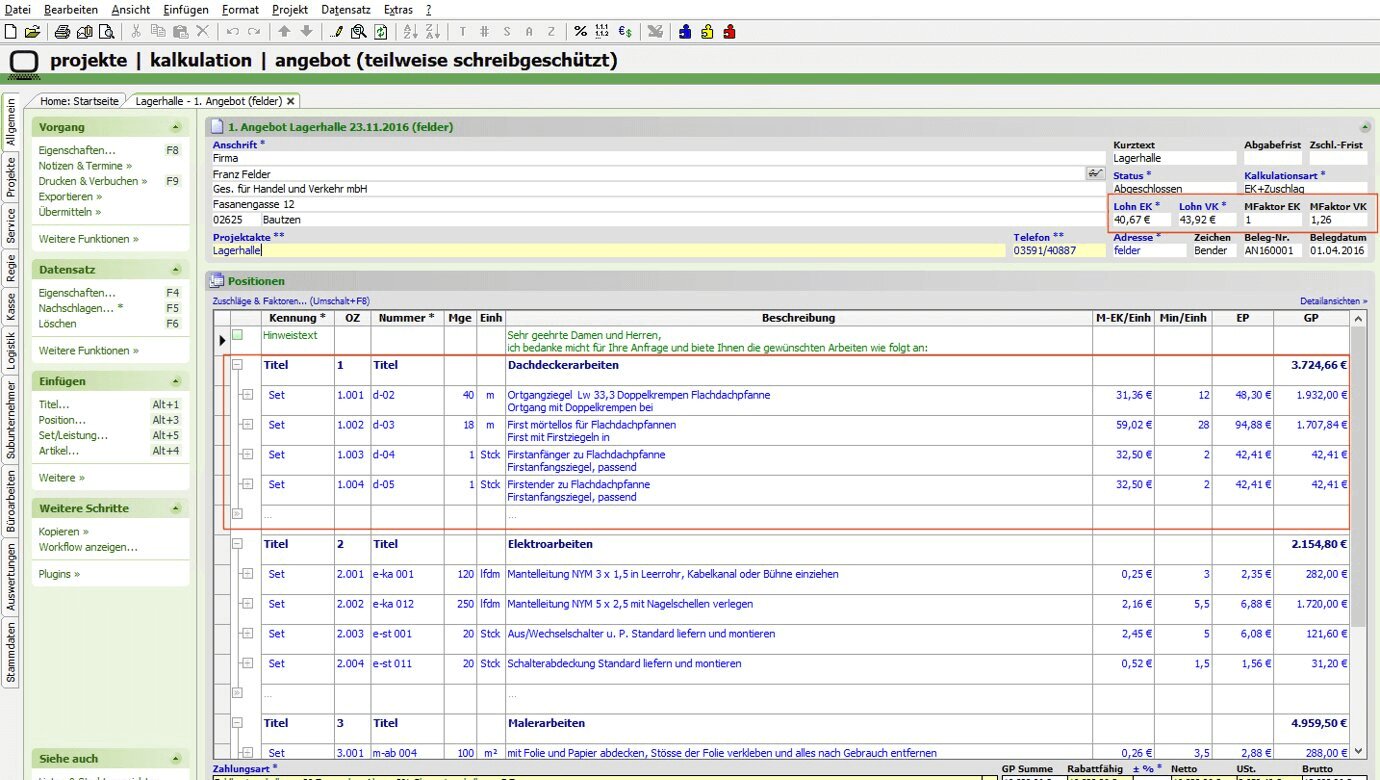This screenshot has width=1380, height=780.
Task: Open the Datensatz menu
Action: [344, 9]
